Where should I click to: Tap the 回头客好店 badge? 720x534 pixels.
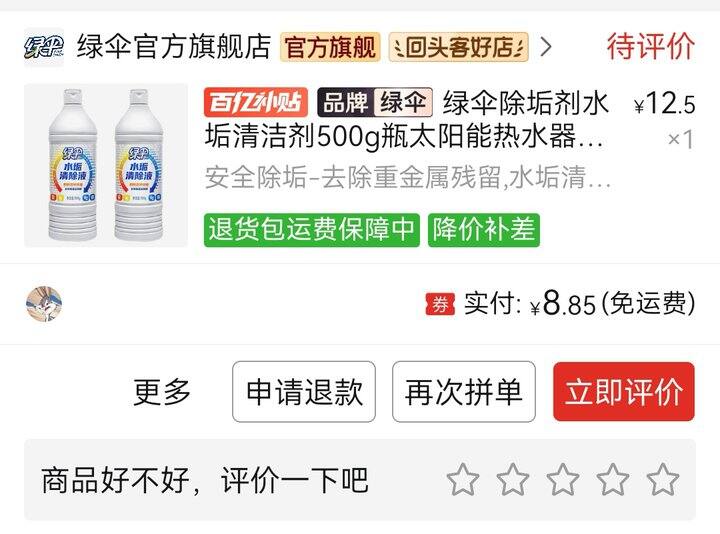click(458, 47)
